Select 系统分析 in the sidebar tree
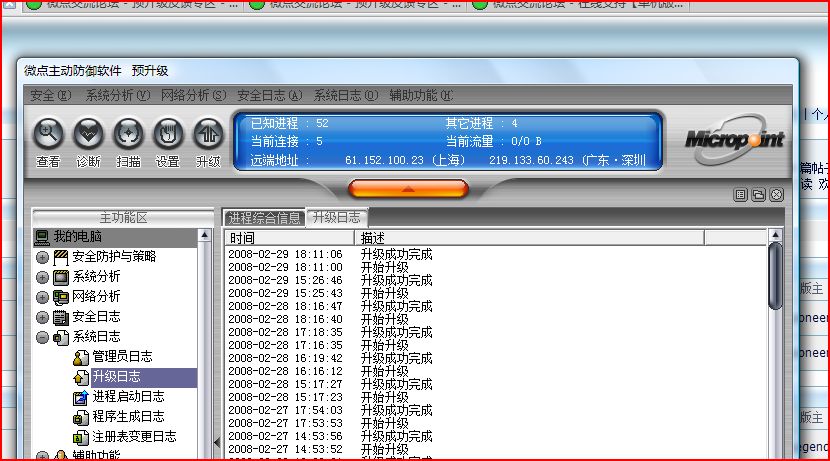830x461 pixels. 96,277
